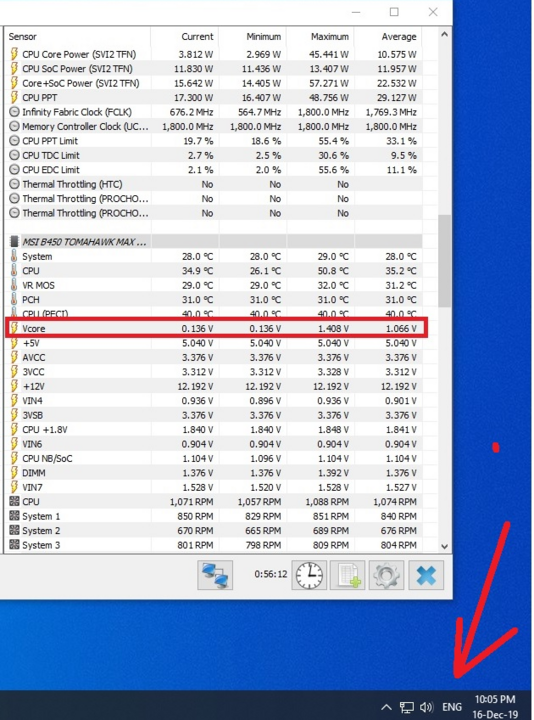Click the log file add icon
This screenshot has height=720, width=534.
coord(348,575)
